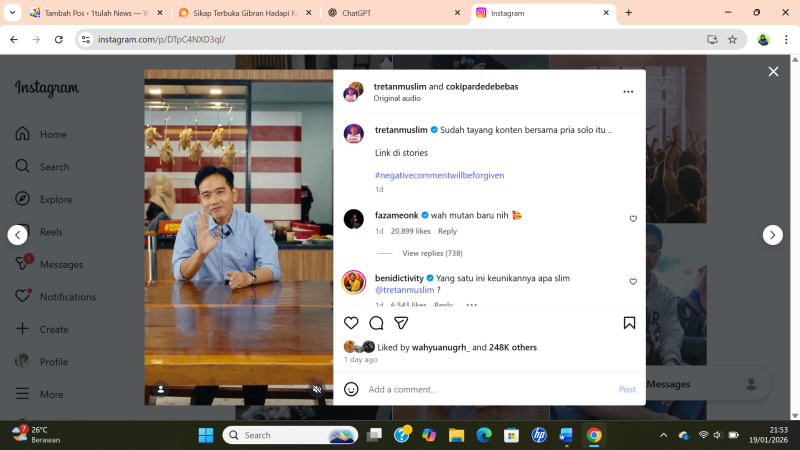The height and width of the screenshot is (450, 800).
Task: View site information icon in address bar
Action: [x=86, y=39]
